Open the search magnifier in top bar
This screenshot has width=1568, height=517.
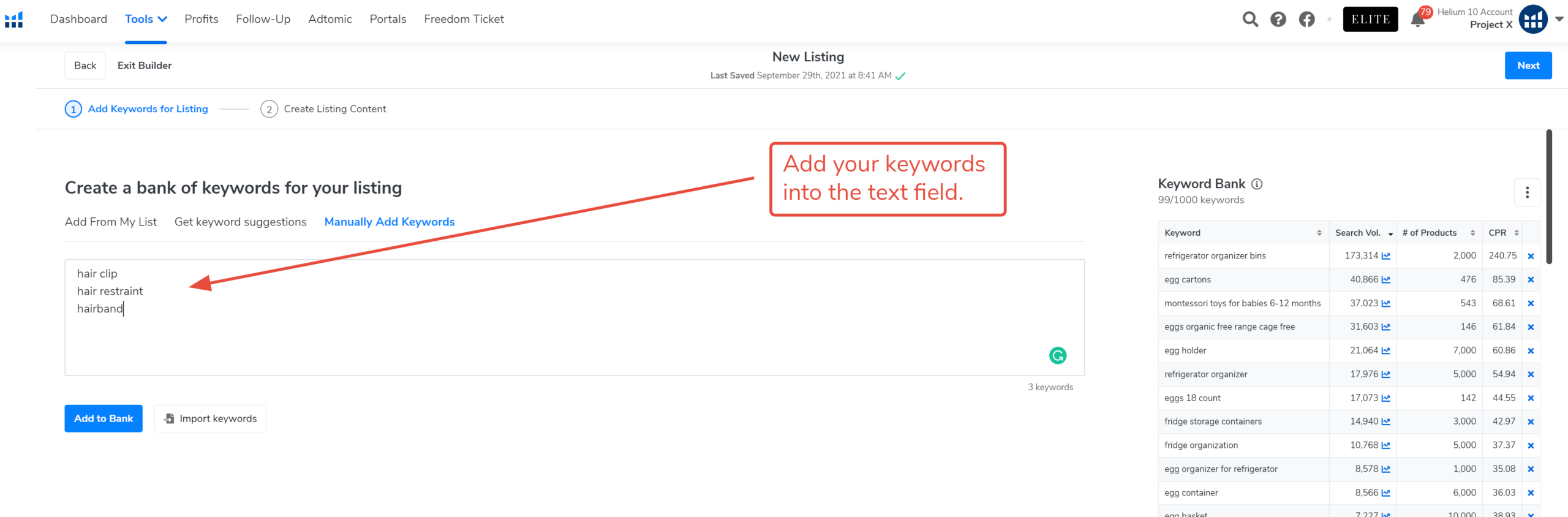point(1250,20)
